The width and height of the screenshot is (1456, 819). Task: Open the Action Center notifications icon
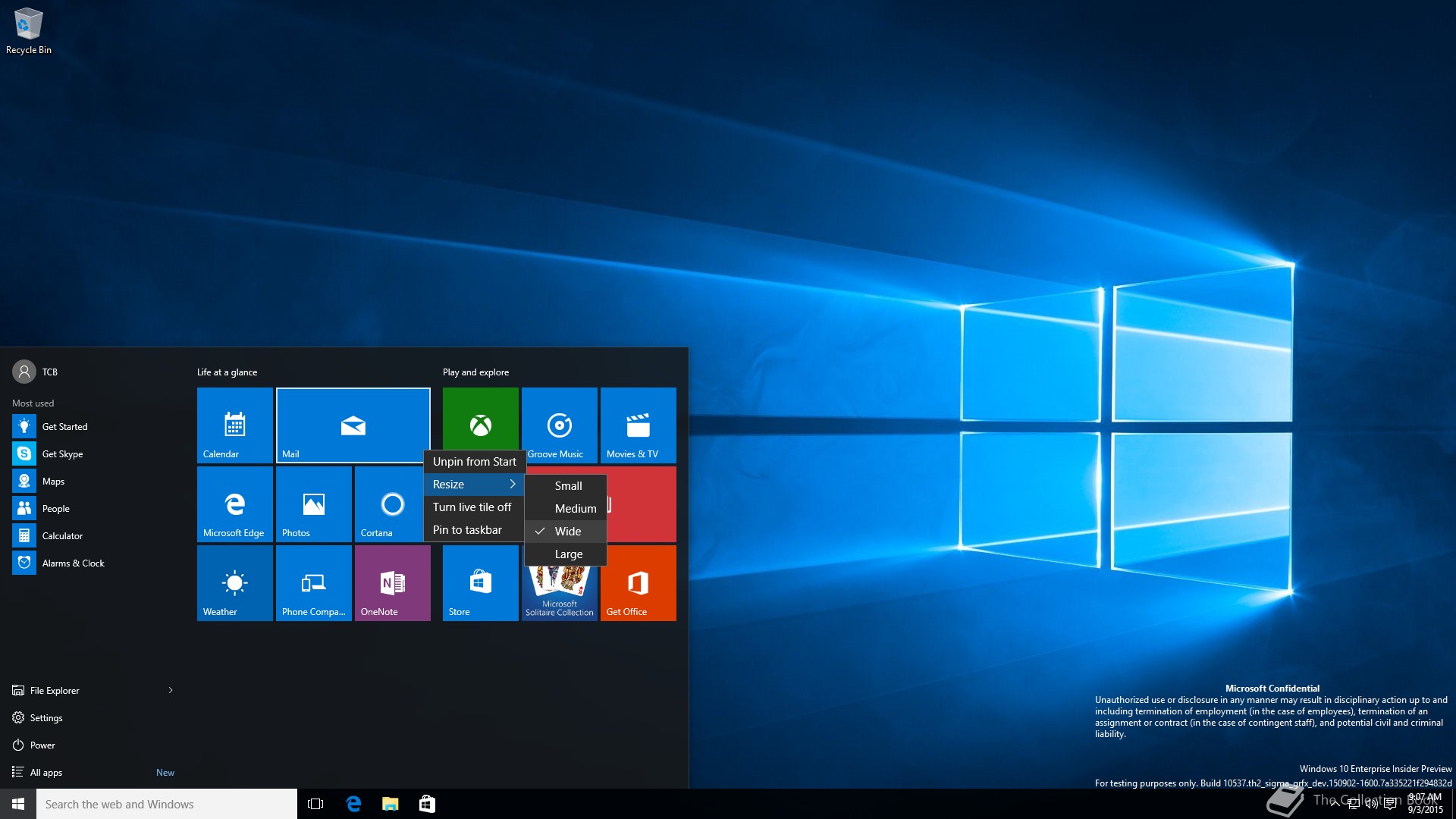point(1390,804)
